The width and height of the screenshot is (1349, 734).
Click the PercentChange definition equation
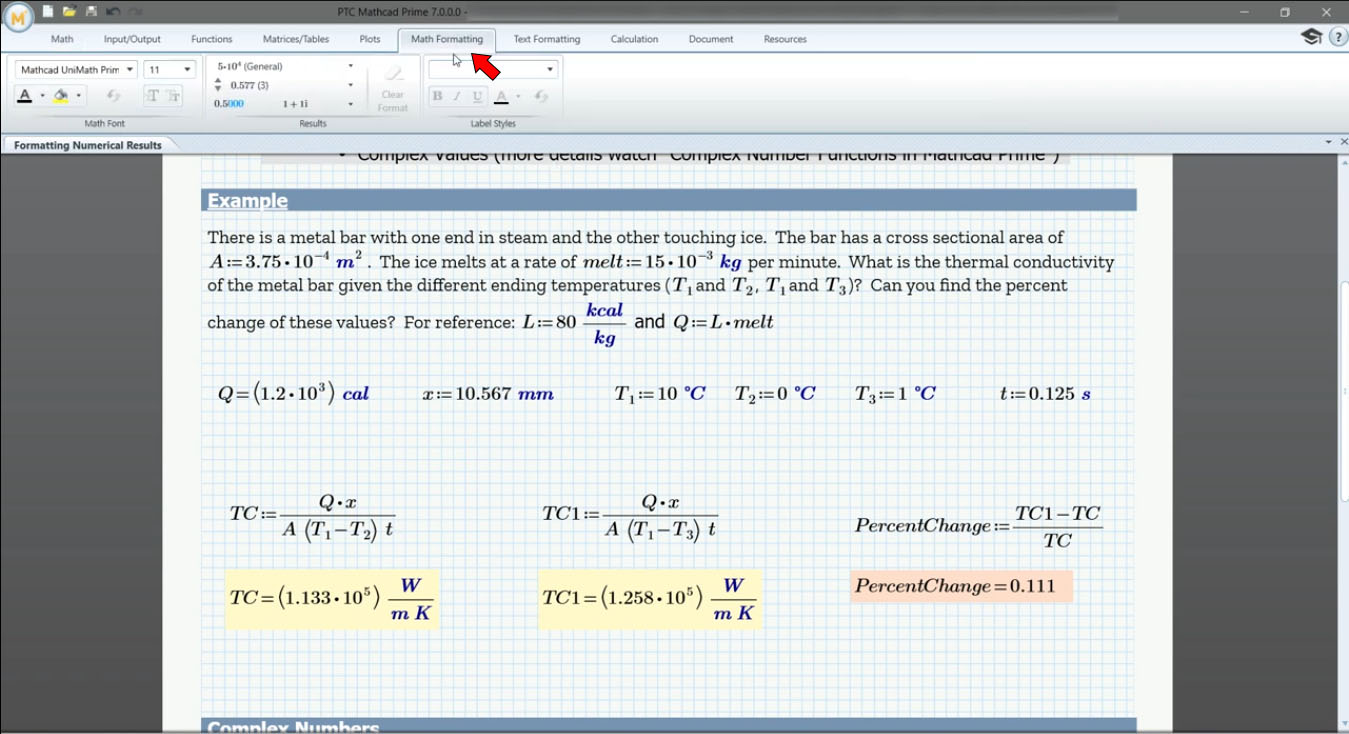(x=979, y=526)
